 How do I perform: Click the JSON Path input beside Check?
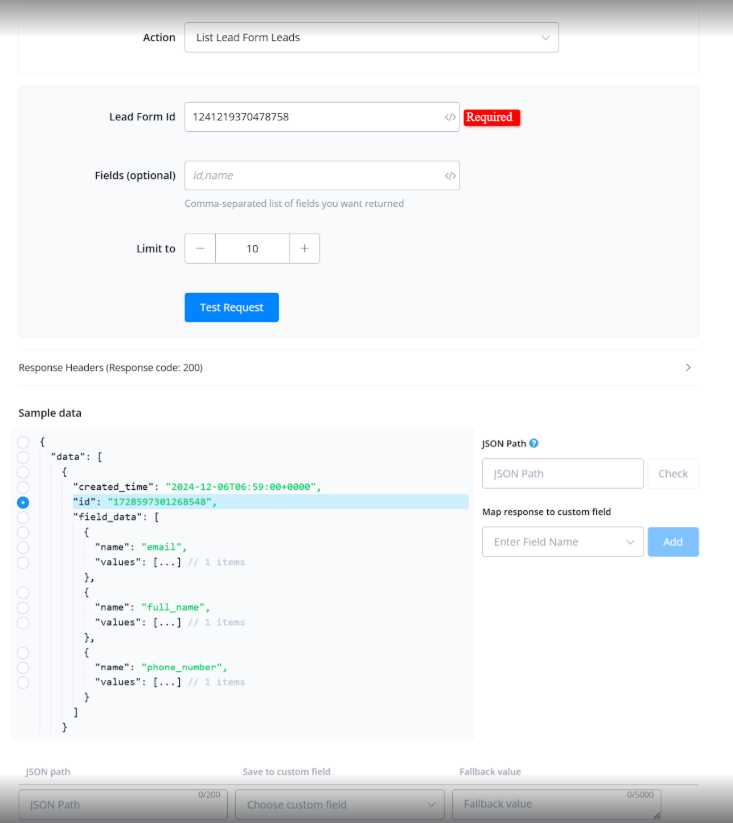[562, 474]
